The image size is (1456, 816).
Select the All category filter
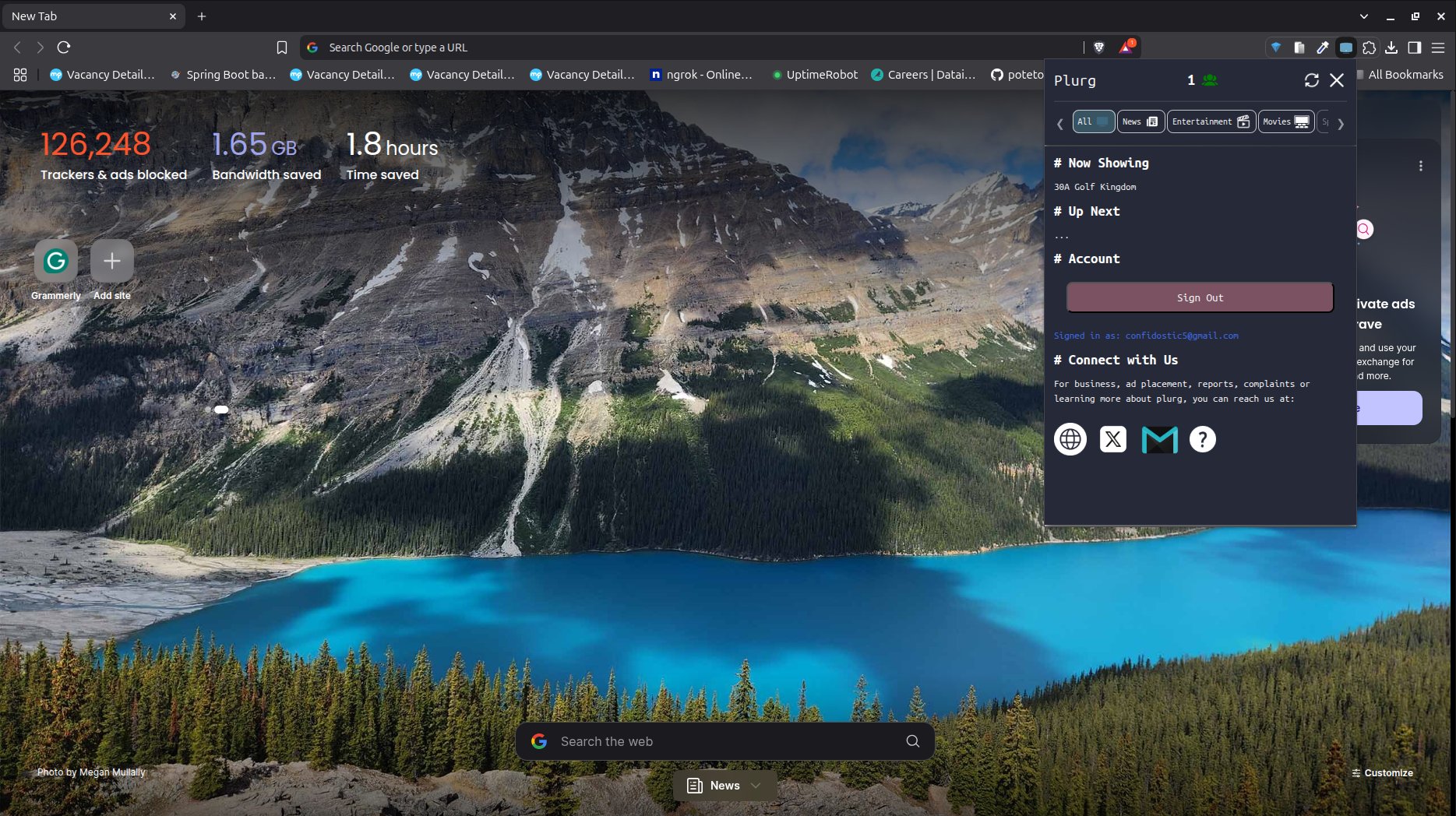click(1093, 121)
